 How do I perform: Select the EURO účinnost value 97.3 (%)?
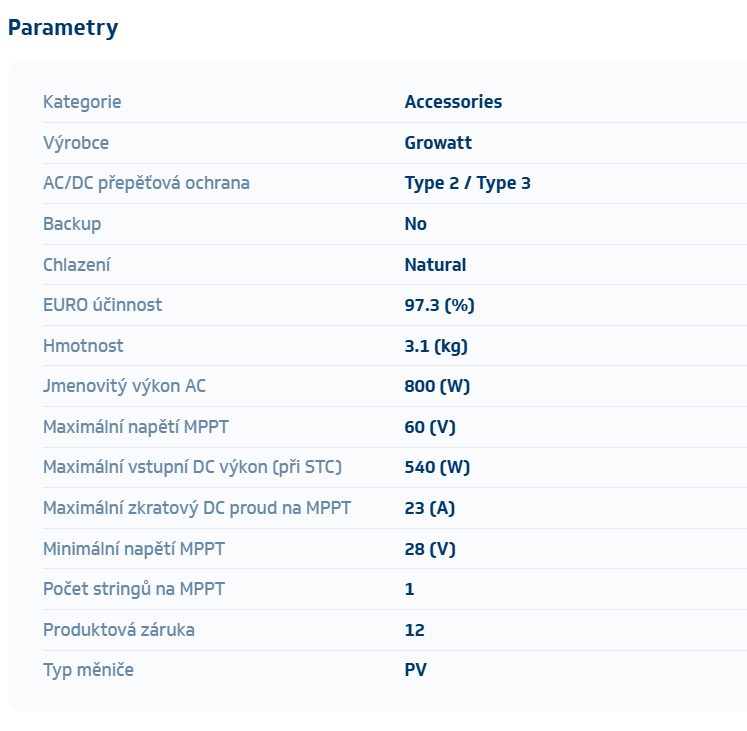[439, 305]
